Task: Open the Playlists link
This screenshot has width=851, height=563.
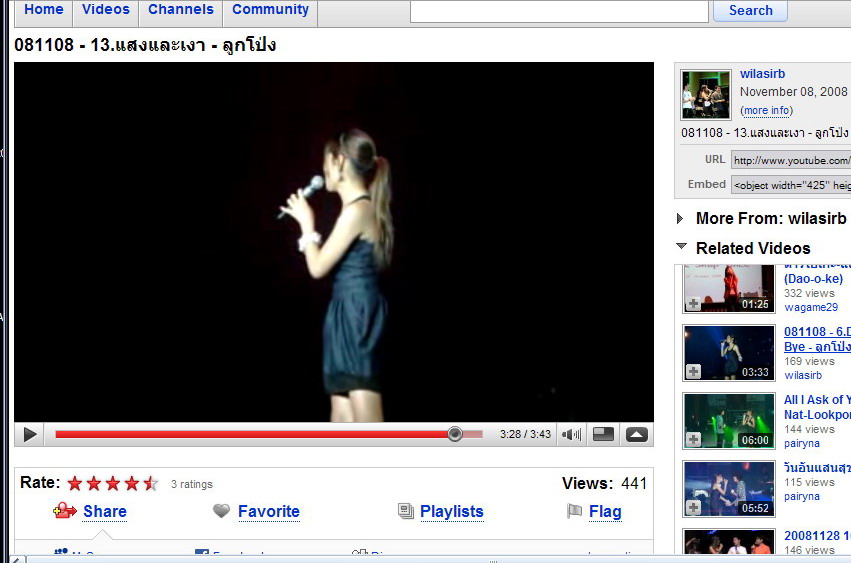Action: coord(452,511)
